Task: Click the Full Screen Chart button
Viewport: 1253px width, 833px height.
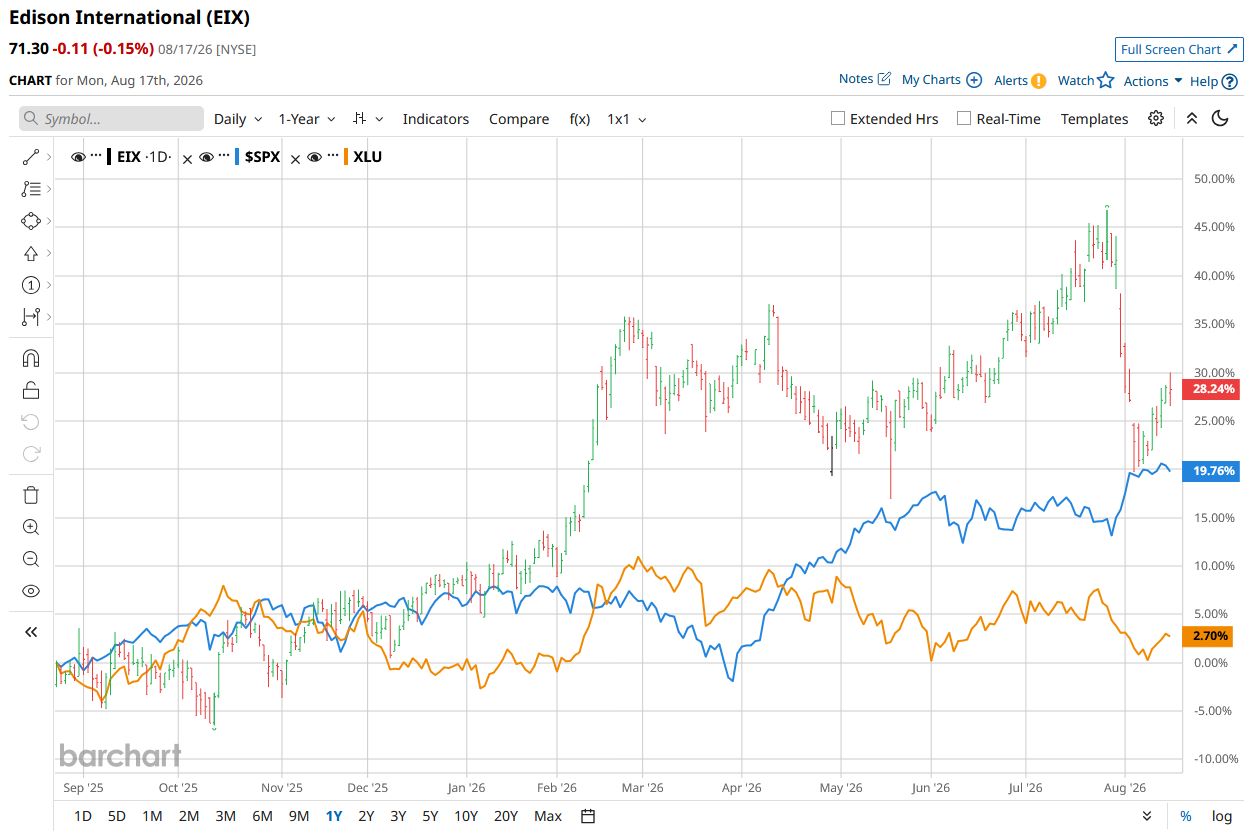Action: point(1179,49)
